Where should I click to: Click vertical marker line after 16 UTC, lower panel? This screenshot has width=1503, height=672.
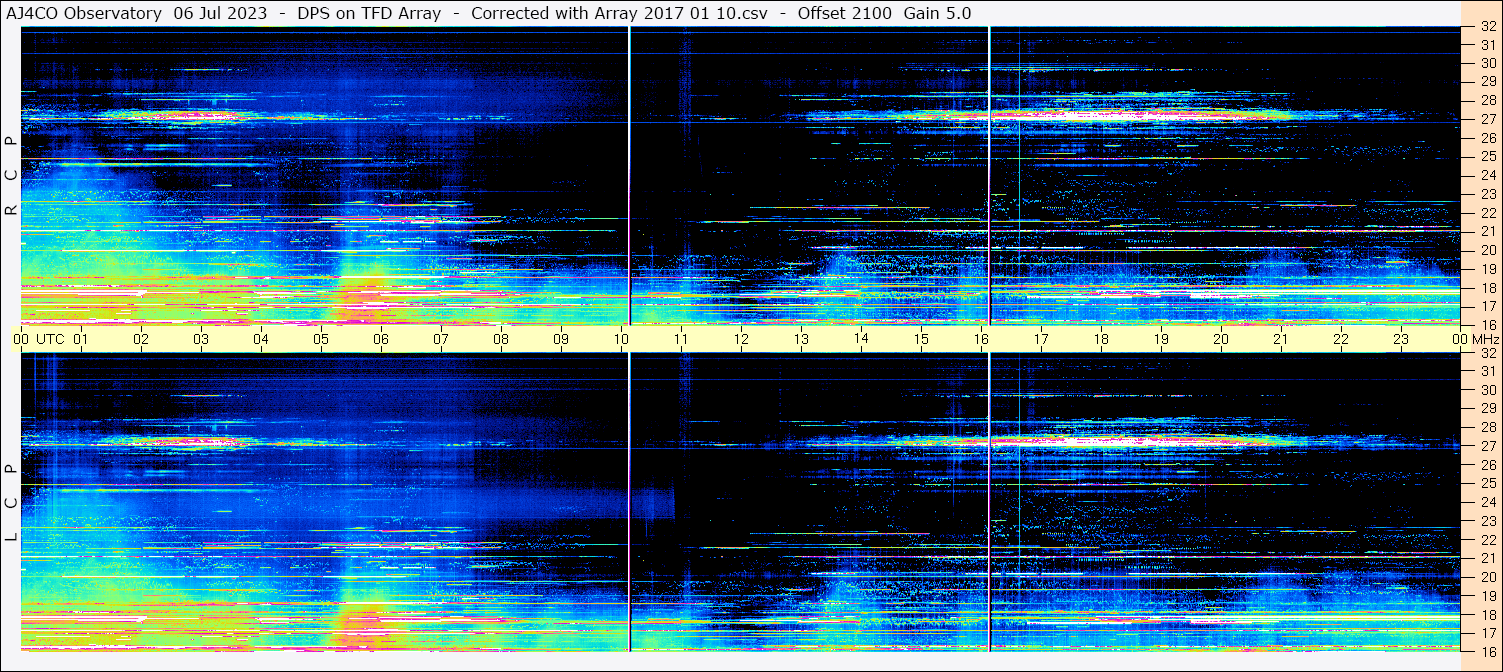click(989, 500)
